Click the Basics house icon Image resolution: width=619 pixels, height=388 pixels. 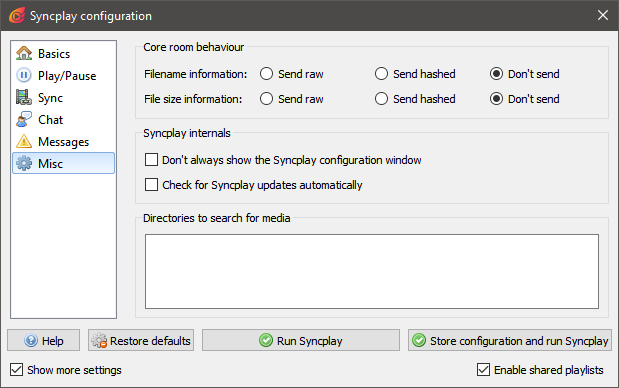click(24, 53)
